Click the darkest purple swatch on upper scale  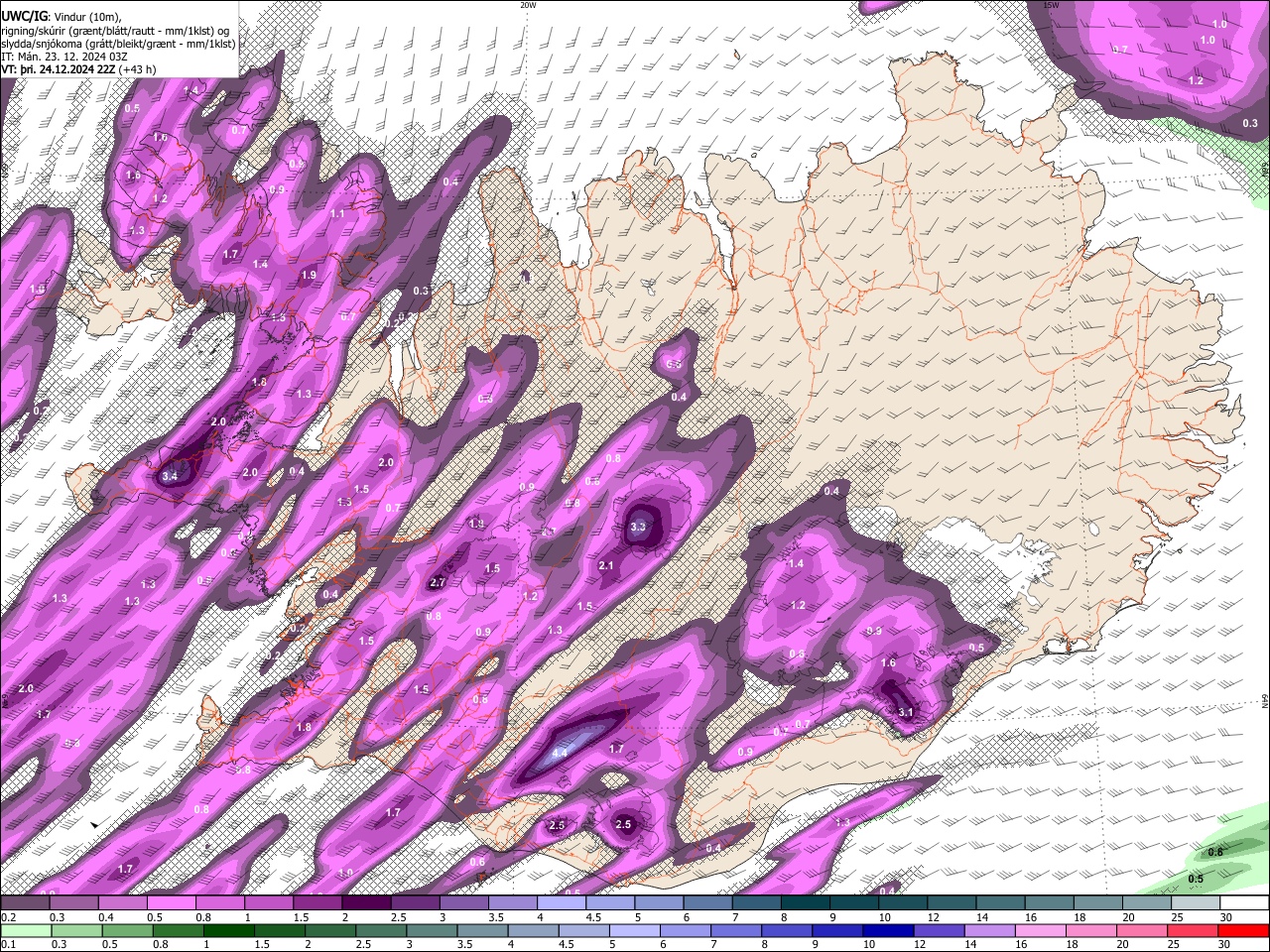point(366,902)
